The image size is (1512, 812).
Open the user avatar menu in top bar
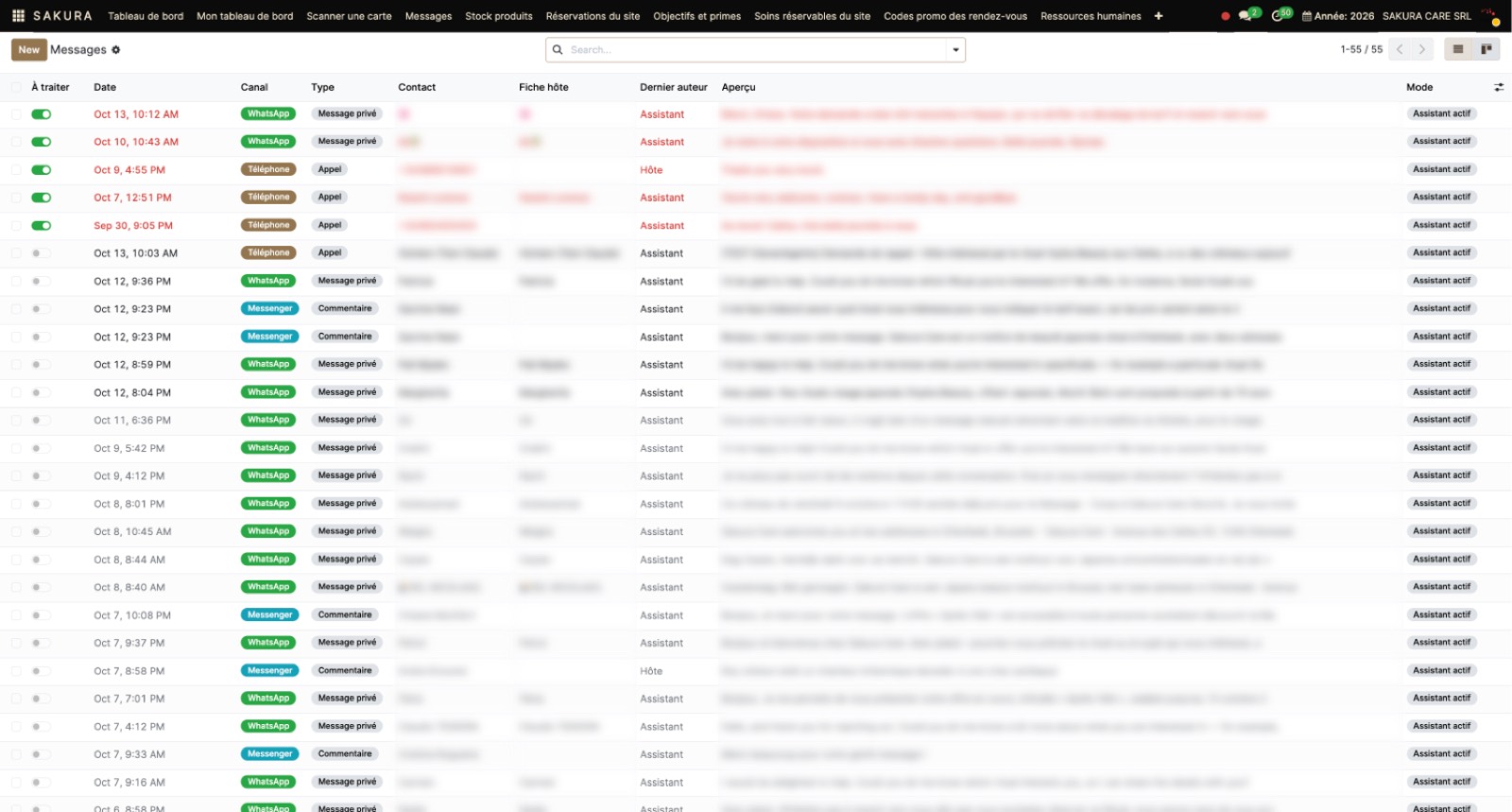(x=1491, y=16)
